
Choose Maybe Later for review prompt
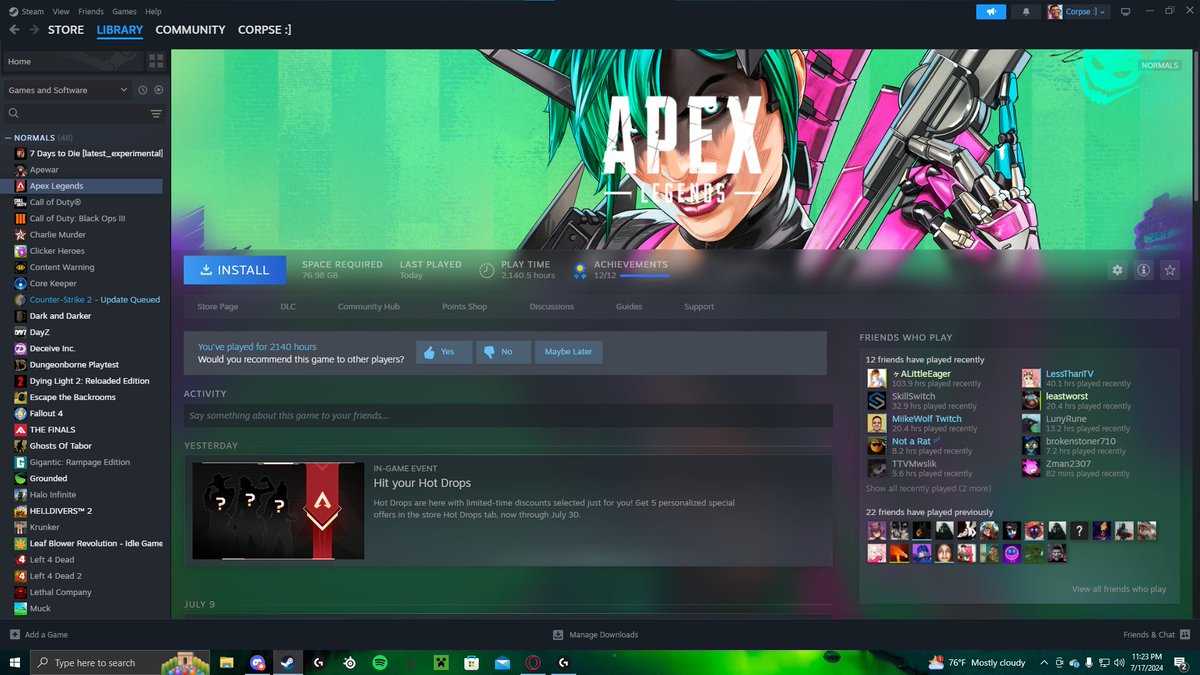pyautogui.click(x=569, y=352)
